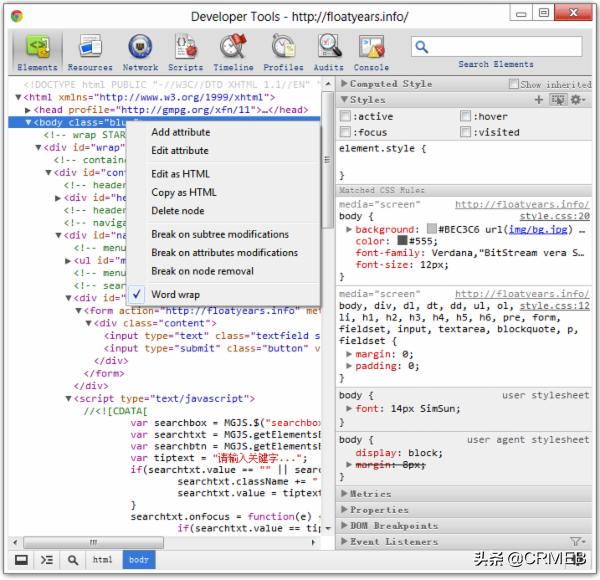Image resolution: width=600 pixels, height=580 pixels.
Task: Toggle the :hover pseudo-class checkbox
Action: tap(465, 116)
